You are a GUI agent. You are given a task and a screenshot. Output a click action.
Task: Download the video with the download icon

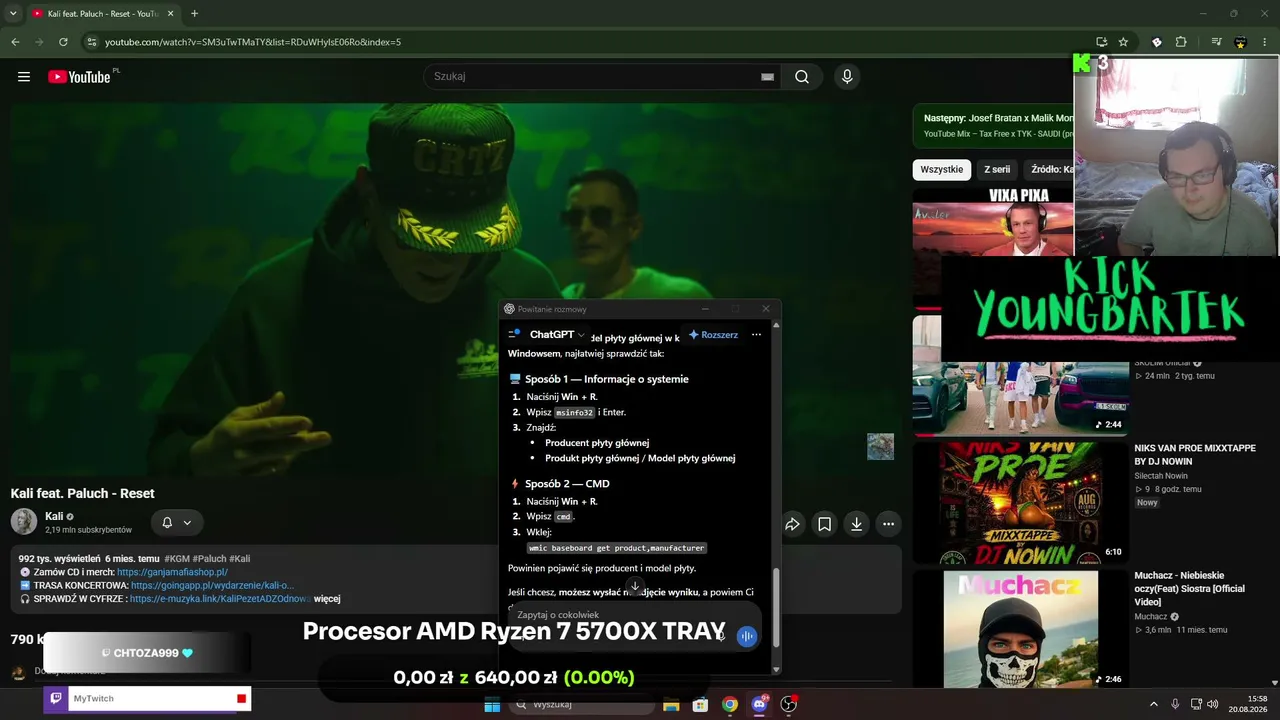pyautogui.click(x=856, y=524)
